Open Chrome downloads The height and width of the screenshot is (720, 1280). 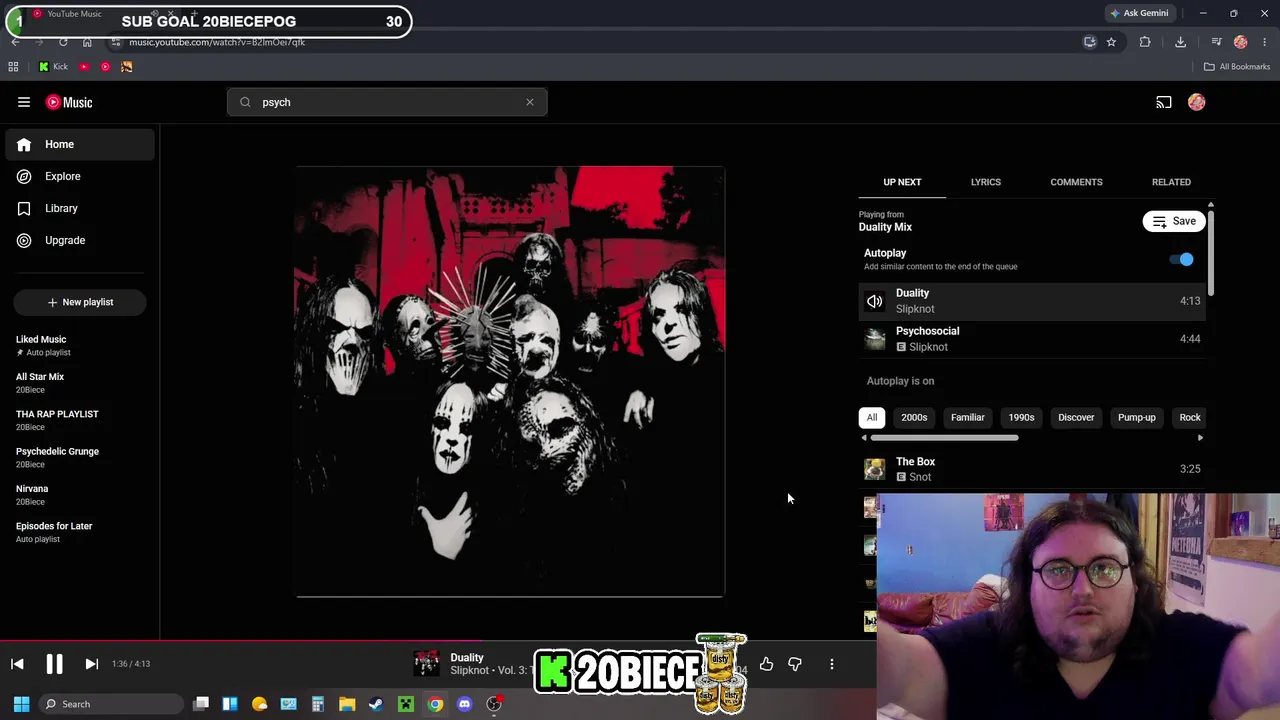coord(1180,42)
